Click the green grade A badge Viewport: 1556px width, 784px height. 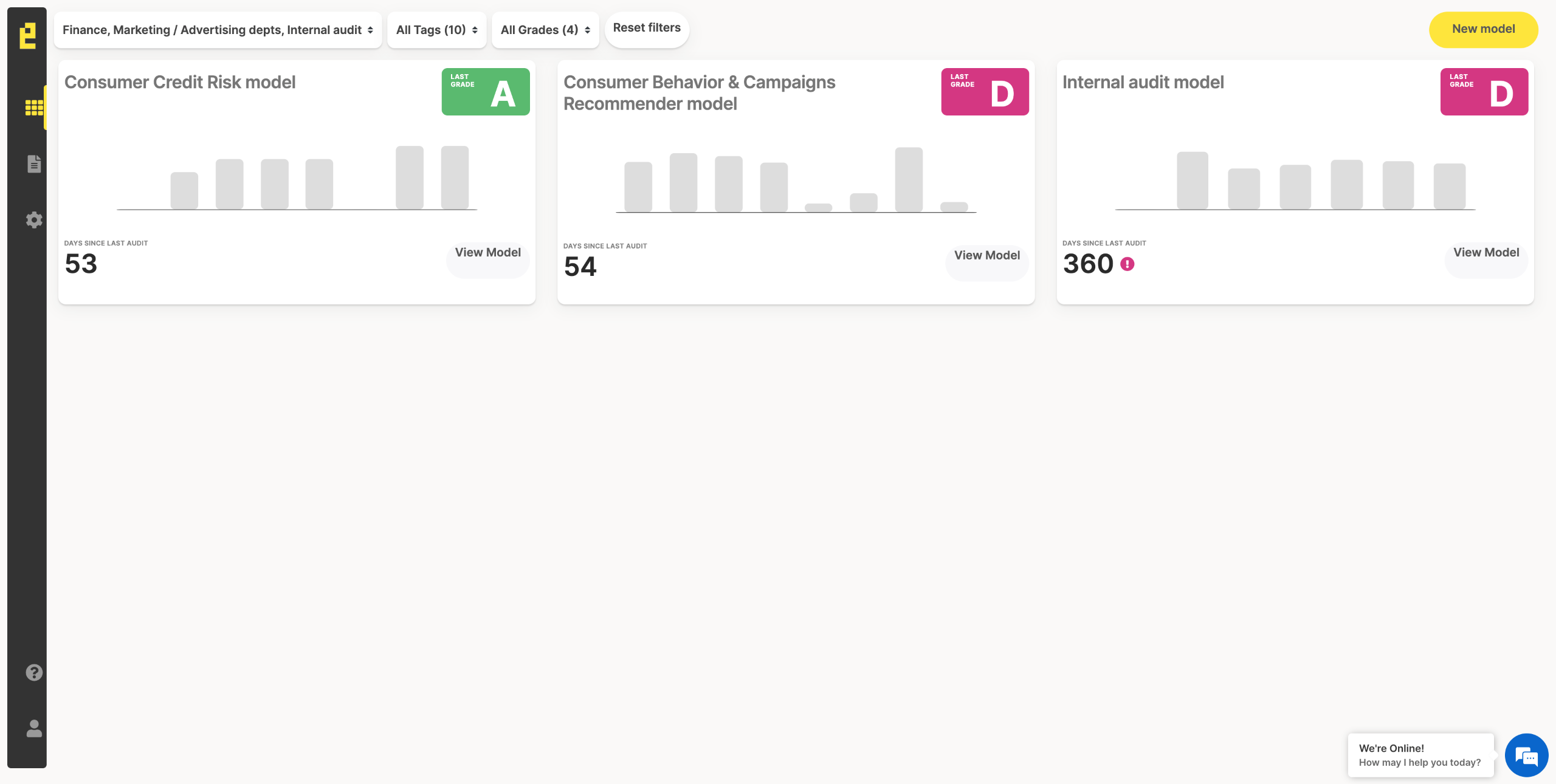coord(485,92)
